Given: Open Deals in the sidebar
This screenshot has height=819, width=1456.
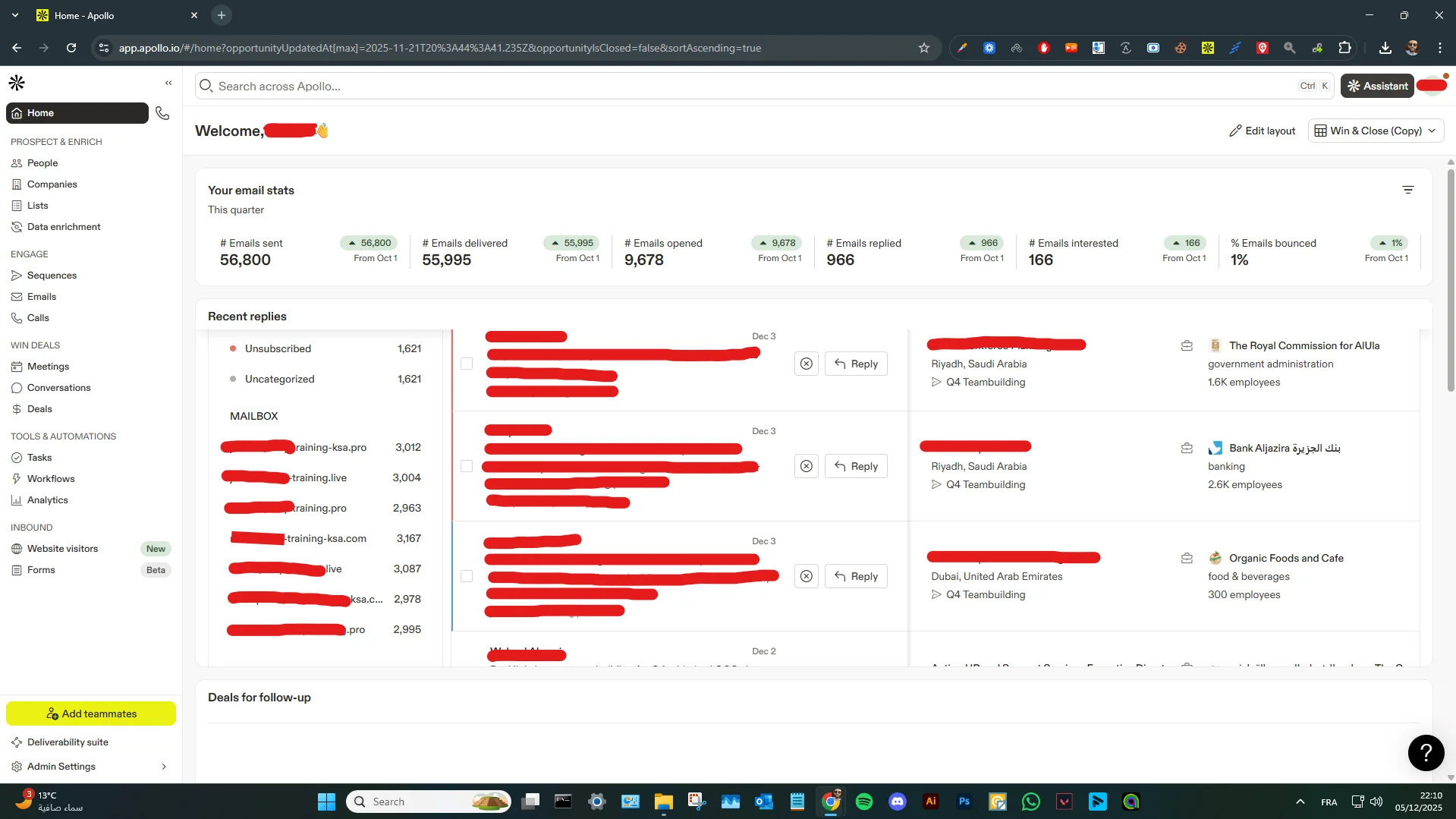Looking at the screenshot, I should tap(39, 409).
